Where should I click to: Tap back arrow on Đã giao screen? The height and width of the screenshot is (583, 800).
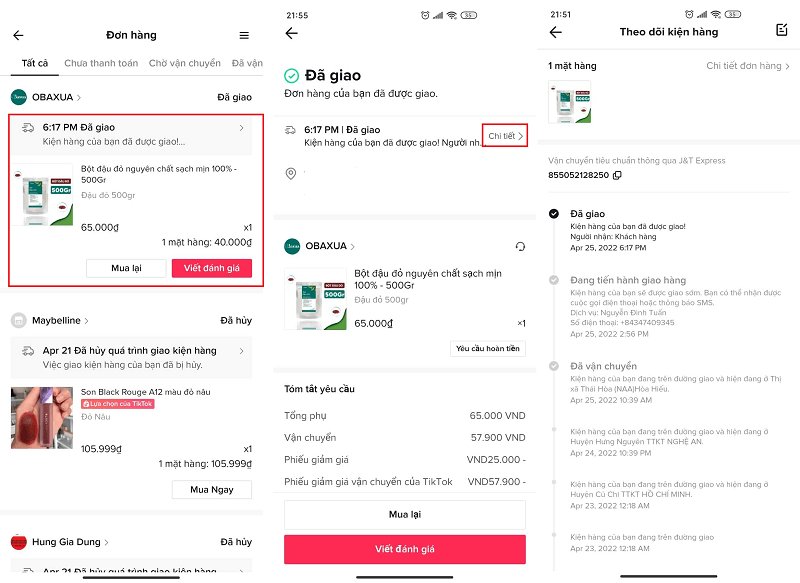tap(291, 33)
